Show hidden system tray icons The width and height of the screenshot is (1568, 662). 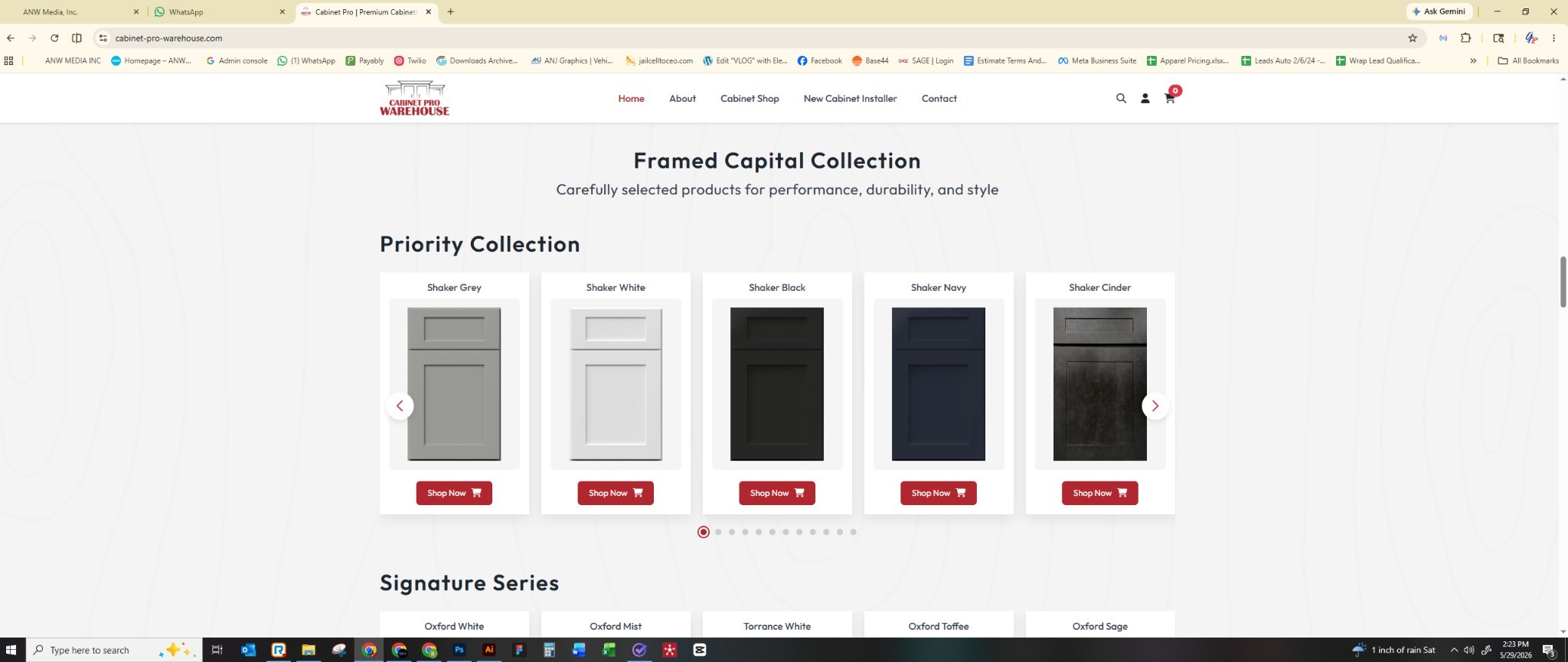(x=1454, y=650)
